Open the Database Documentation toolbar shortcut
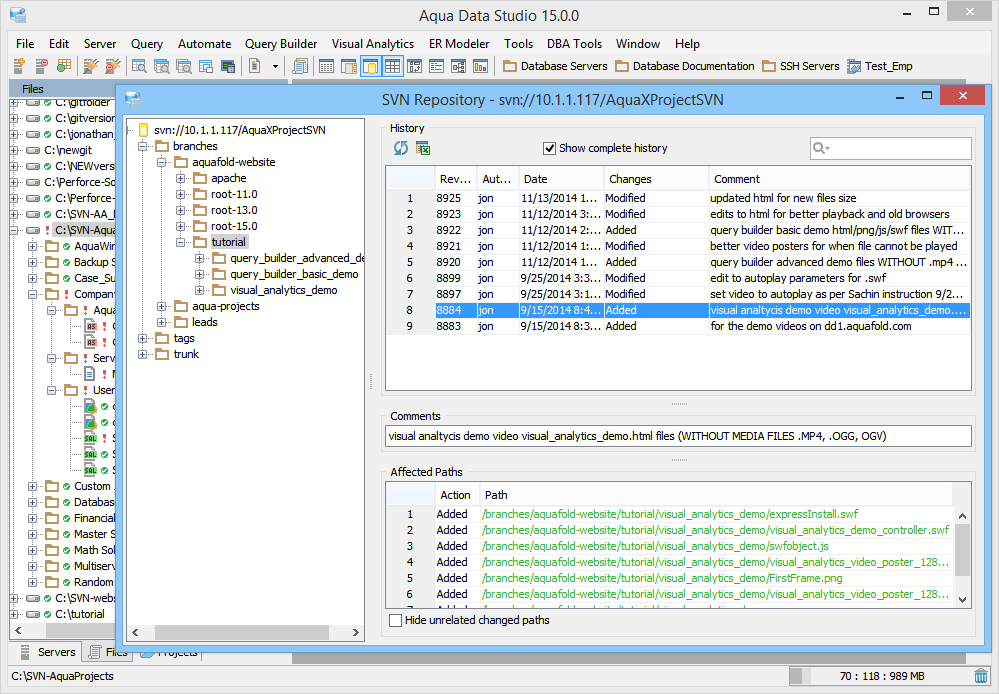The height and width of the screenshot is (694, 999). pos(685,66)
